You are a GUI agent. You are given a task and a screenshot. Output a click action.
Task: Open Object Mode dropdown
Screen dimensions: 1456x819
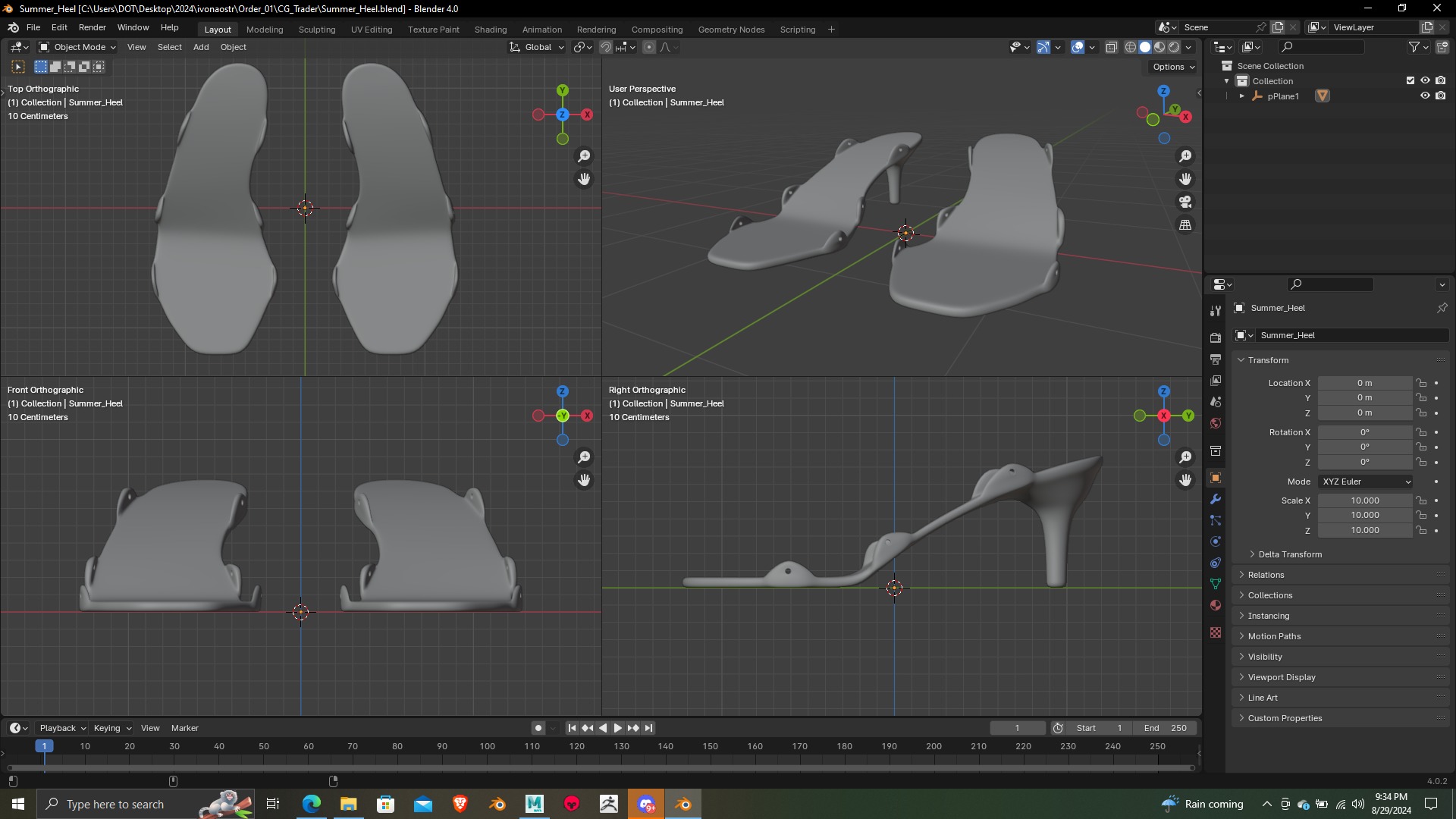[77, 47]
